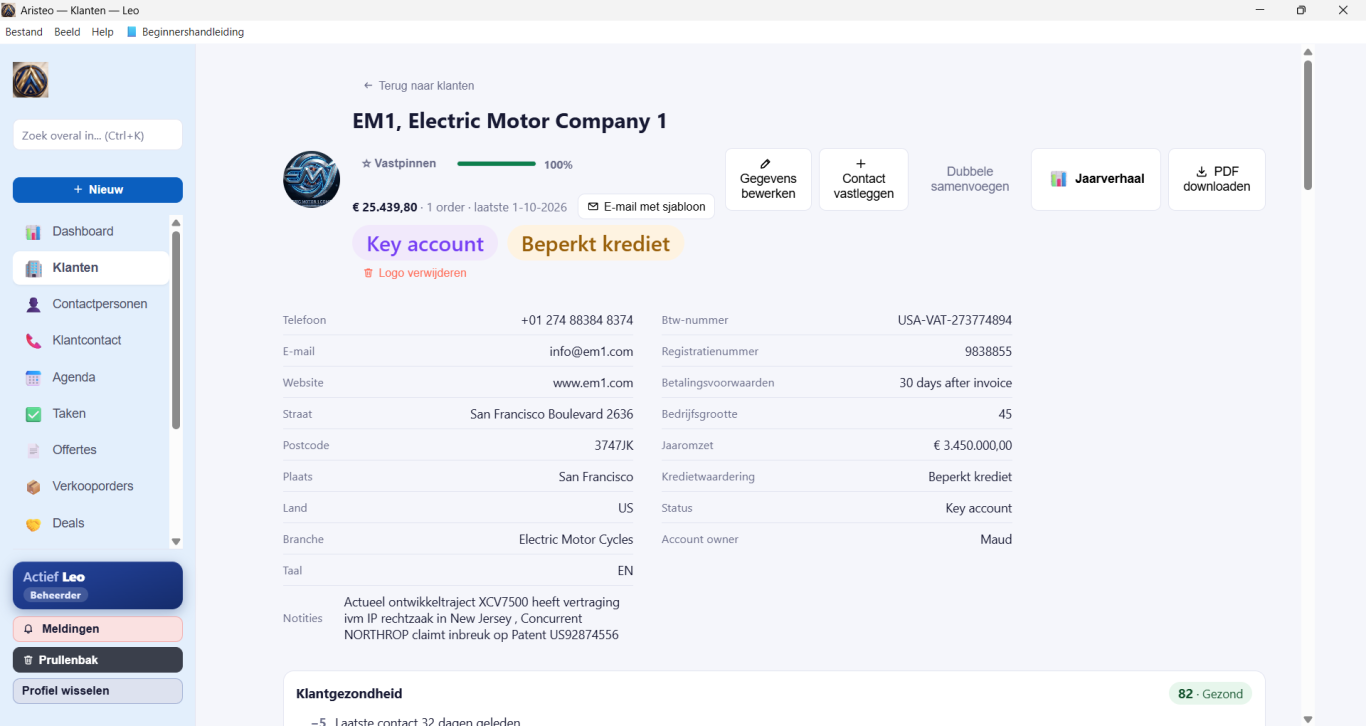Viewport: 1366px width, 726px height.
Task: Select the Klanten building icon
Action: click(x=33, y=268)
